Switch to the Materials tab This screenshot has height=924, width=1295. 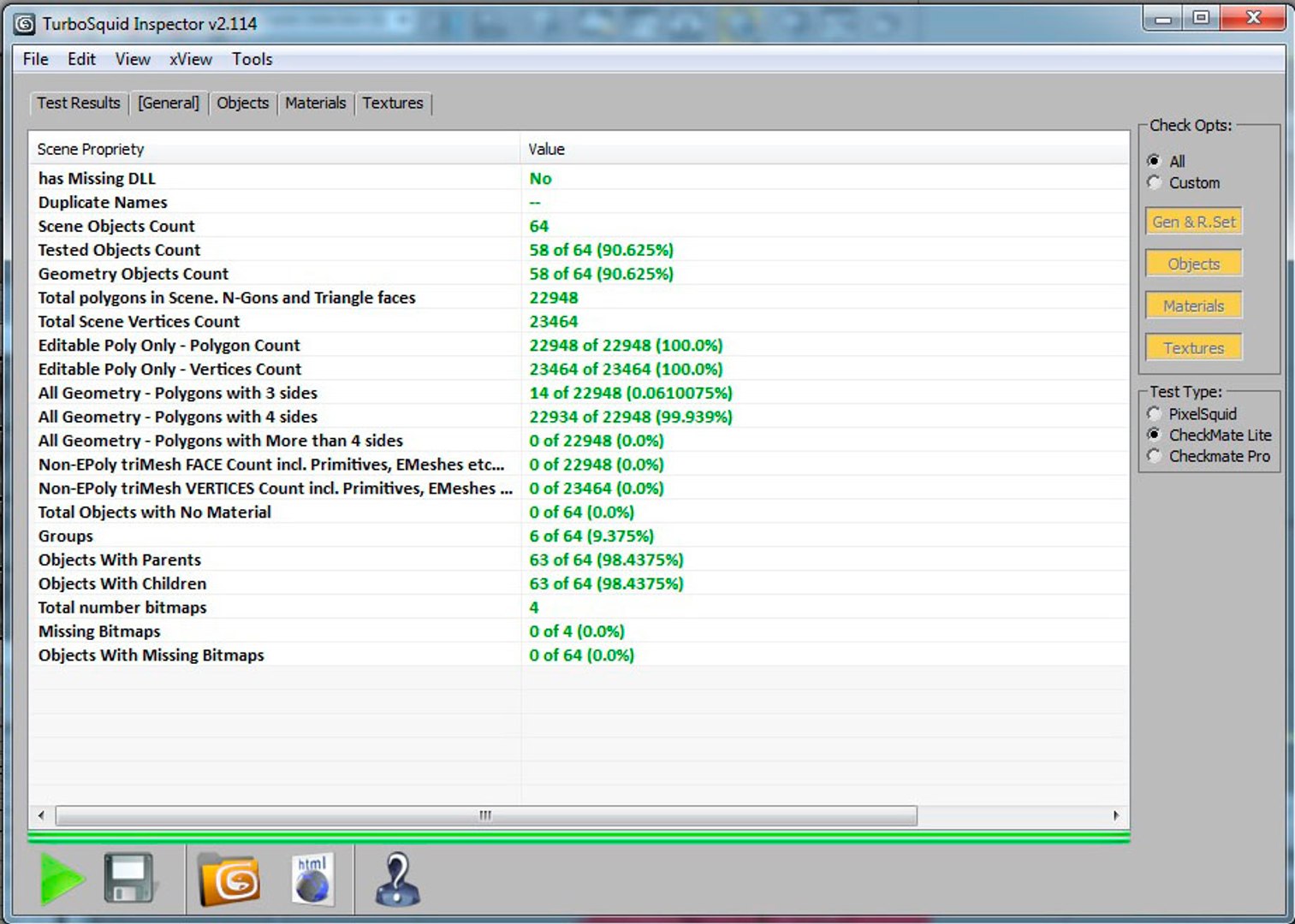[316, 103]
